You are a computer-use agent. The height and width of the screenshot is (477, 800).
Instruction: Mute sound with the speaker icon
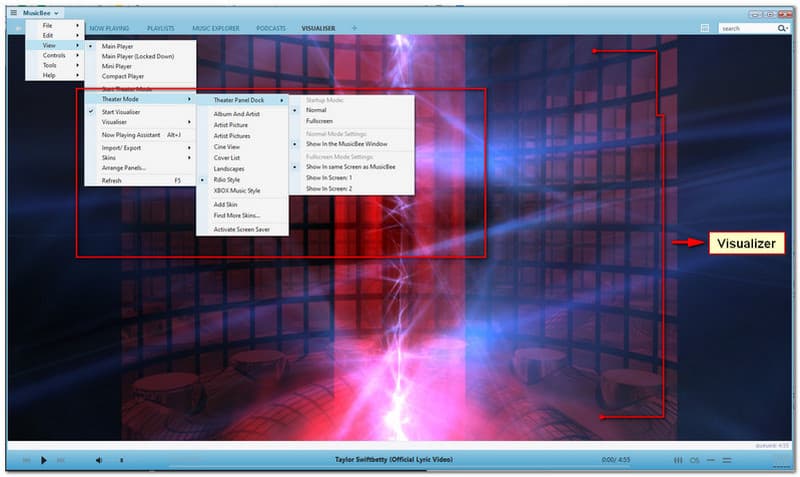tap(99, 460)
